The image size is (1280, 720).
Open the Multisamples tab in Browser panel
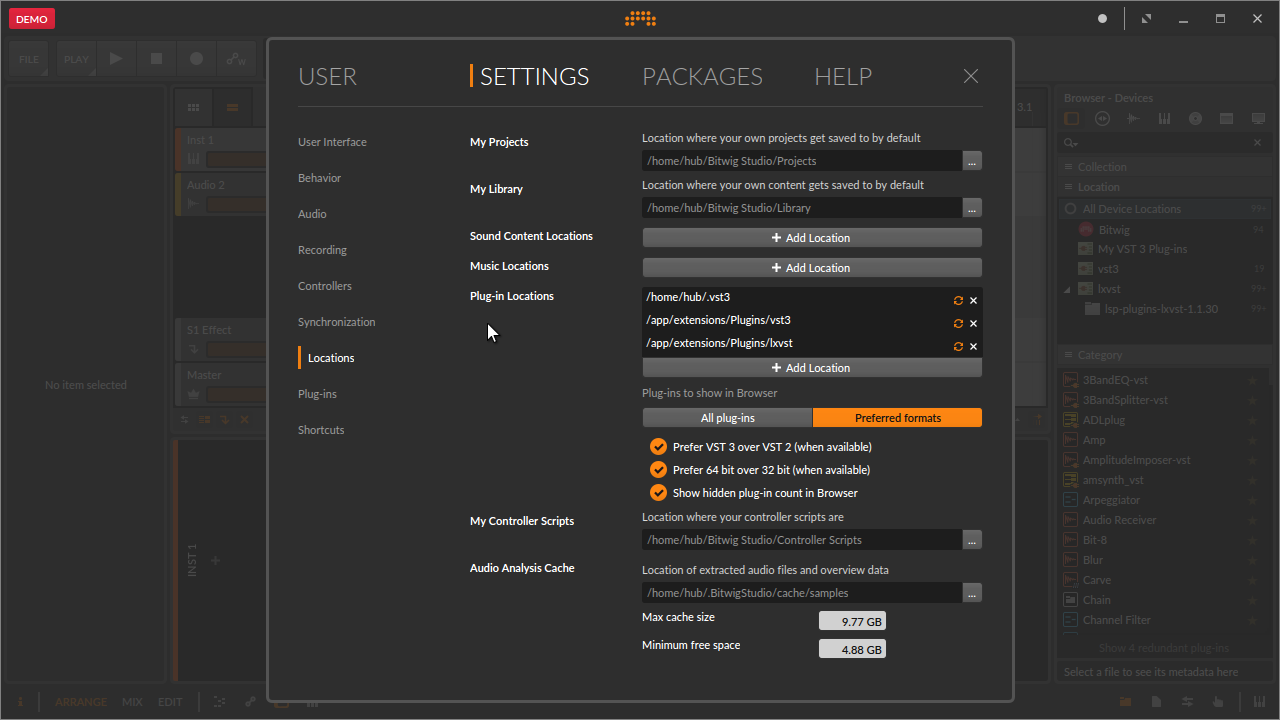point(1164,118)
